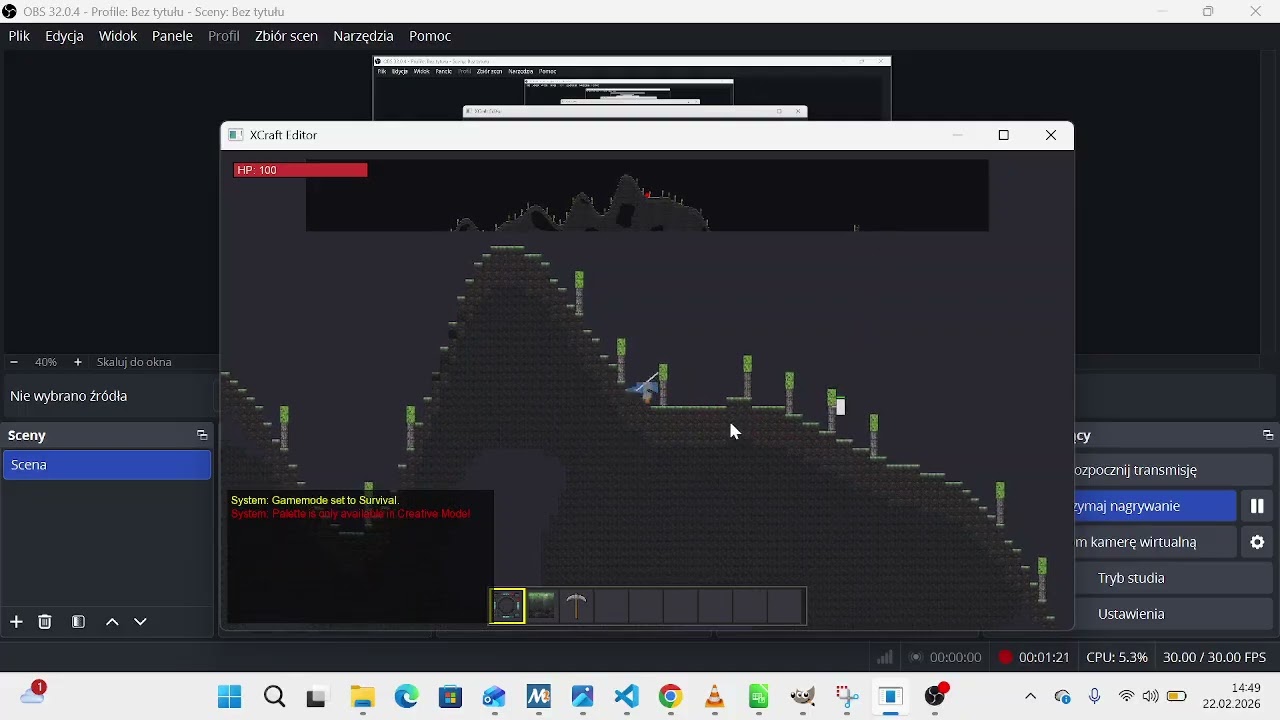Click streaming timer 00:00:00

[955, 657]
